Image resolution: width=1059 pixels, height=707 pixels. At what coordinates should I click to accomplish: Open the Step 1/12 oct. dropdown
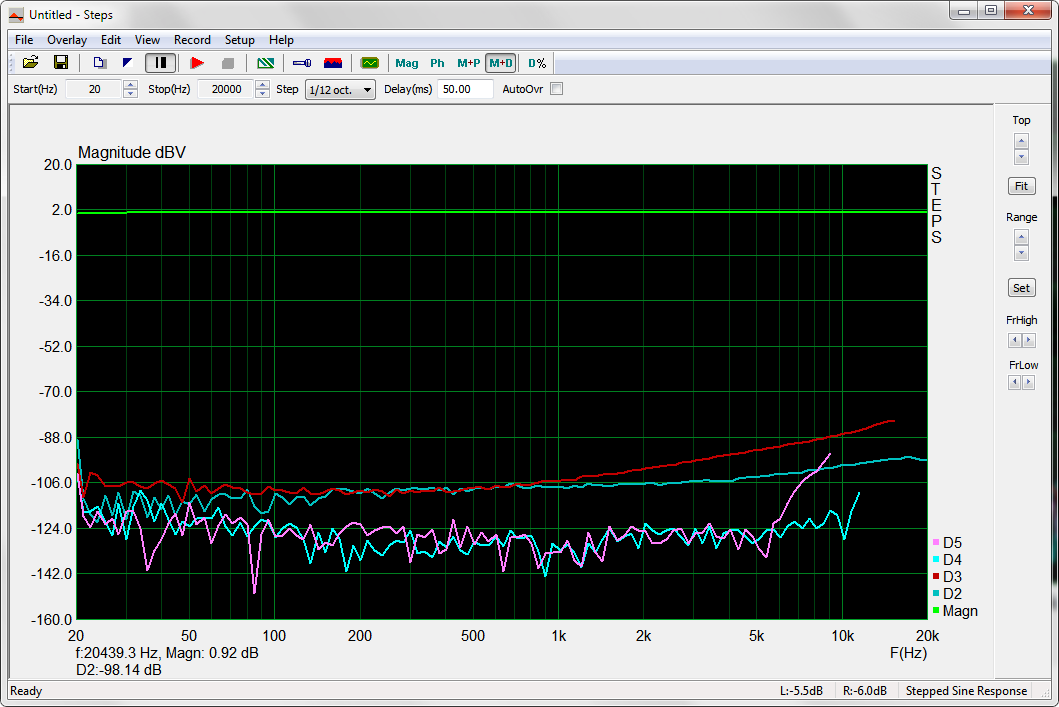(x=340, y=90)
